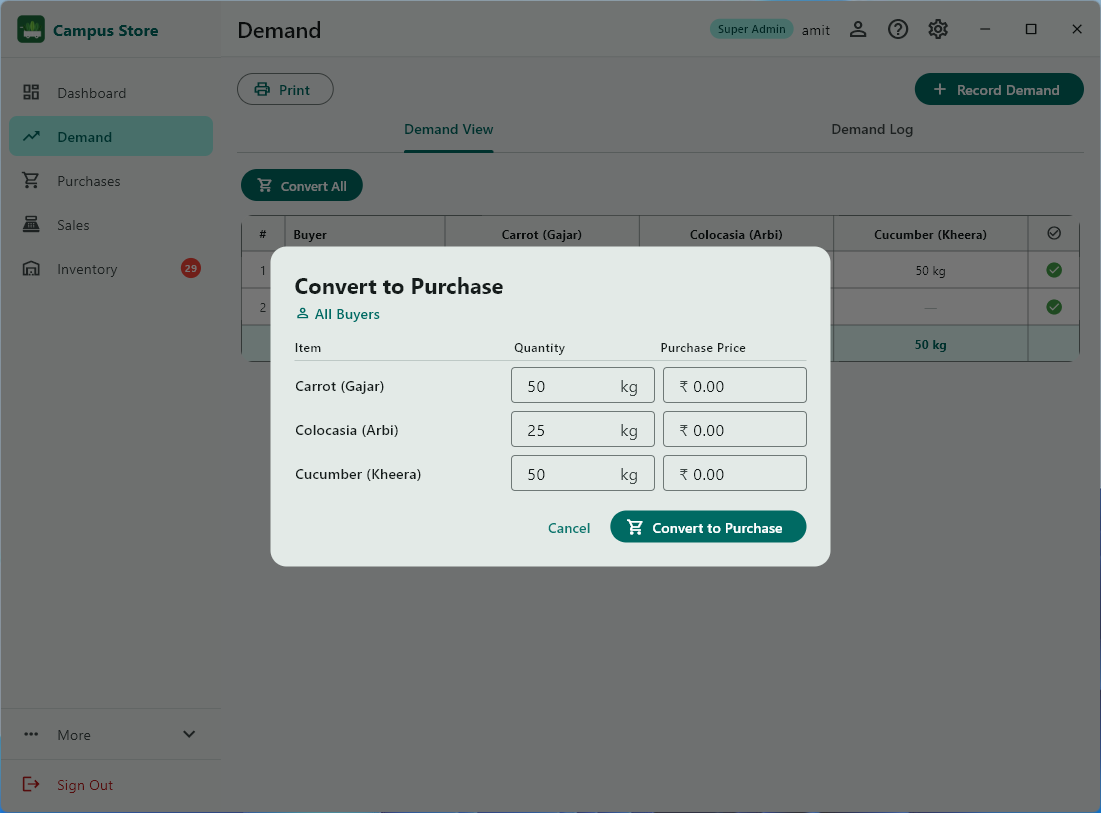1101x813 pixels.
Task: Click the Convert All button
Action: pos(302,185)
